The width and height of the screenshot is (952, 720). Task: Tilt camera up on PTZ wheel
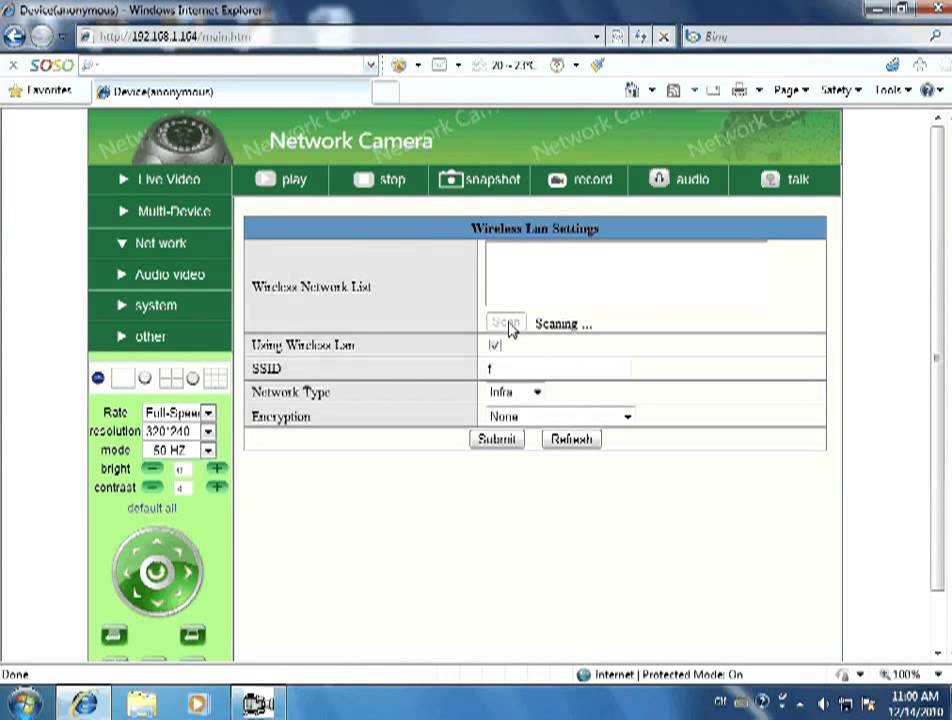click(157, 541)
